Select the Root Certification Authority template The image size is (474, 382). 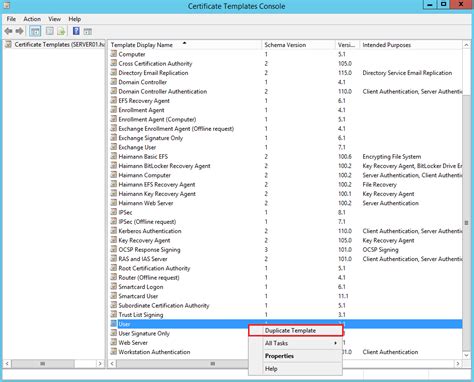pyautogui.click(x=154, y=268)
